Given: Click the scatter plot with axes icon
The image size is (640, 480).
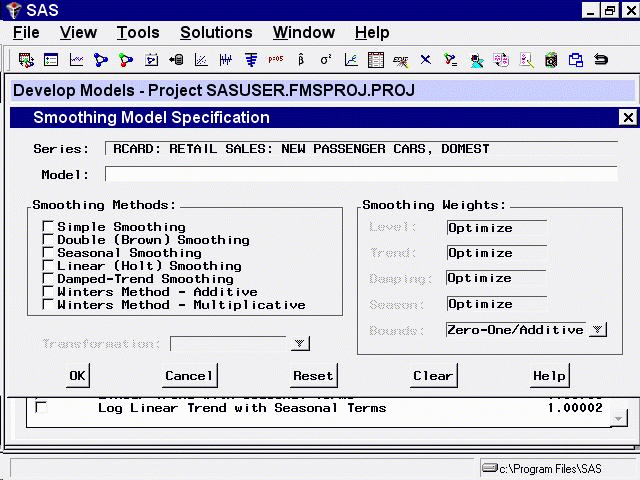Looking at the screenshot, I should (201, 60).
